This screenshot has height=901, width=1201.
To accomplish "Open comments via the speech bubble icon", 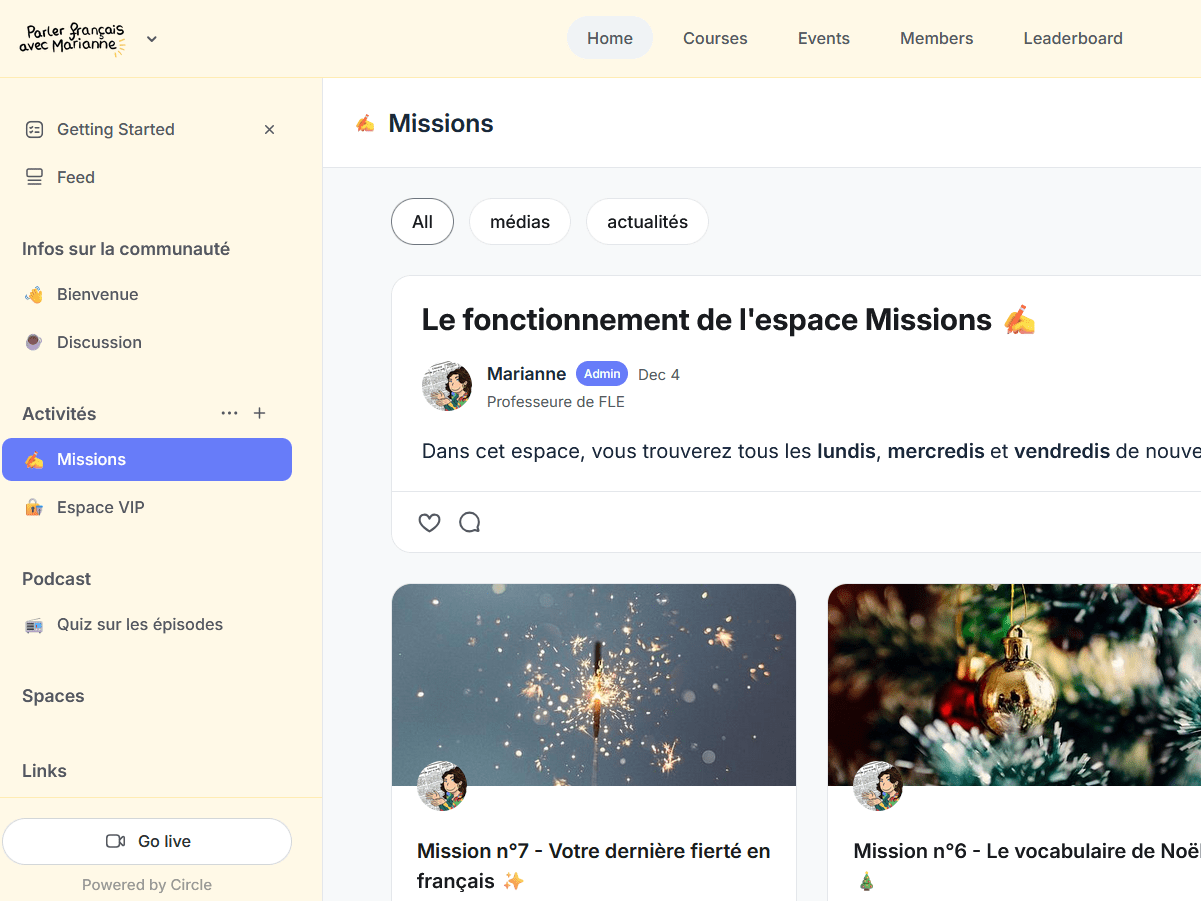I will [469, 522].
